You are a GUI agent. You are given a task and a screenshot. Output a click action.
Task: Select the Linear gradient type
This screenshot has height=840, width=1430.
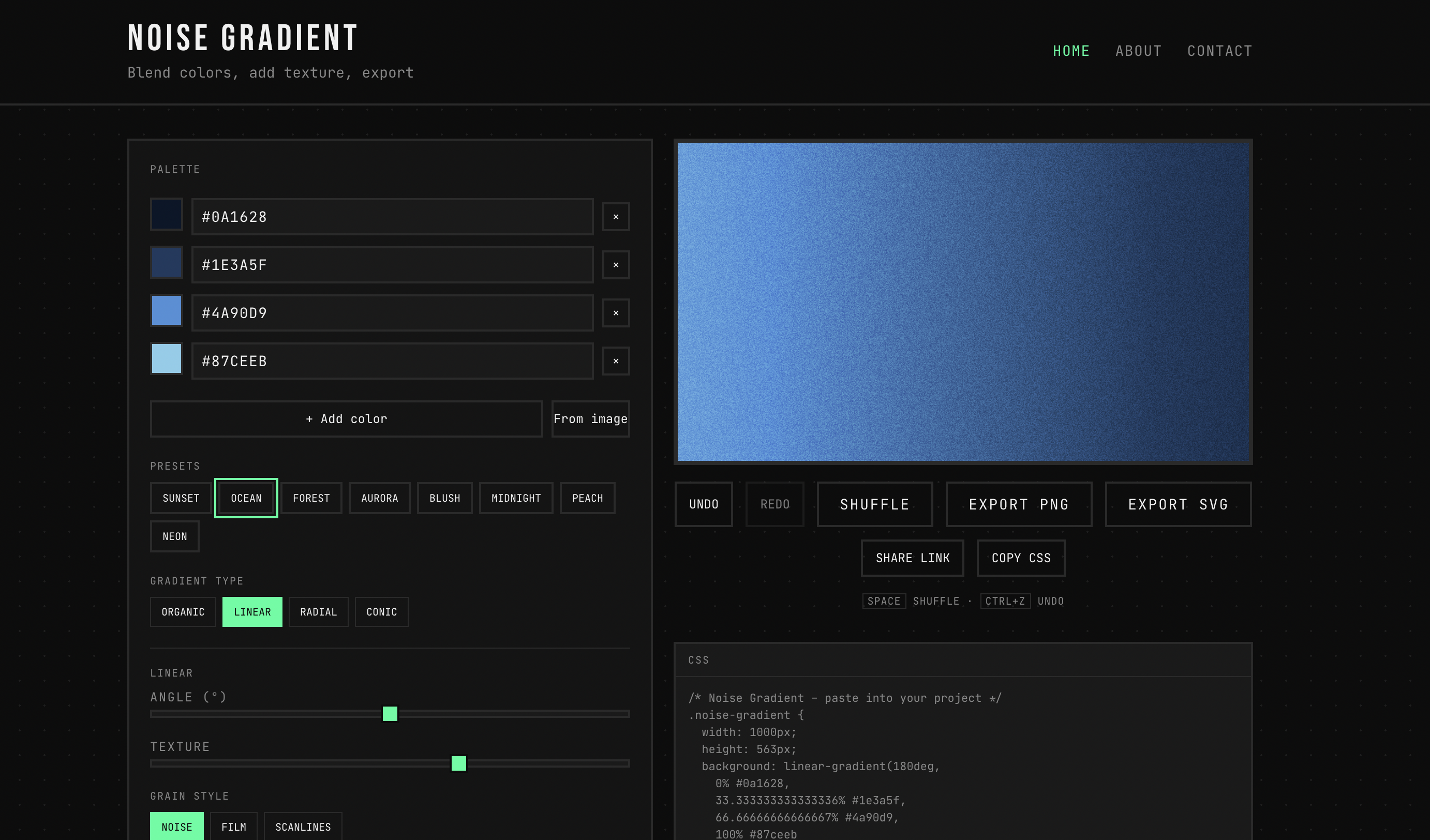[x=252, y=611]
